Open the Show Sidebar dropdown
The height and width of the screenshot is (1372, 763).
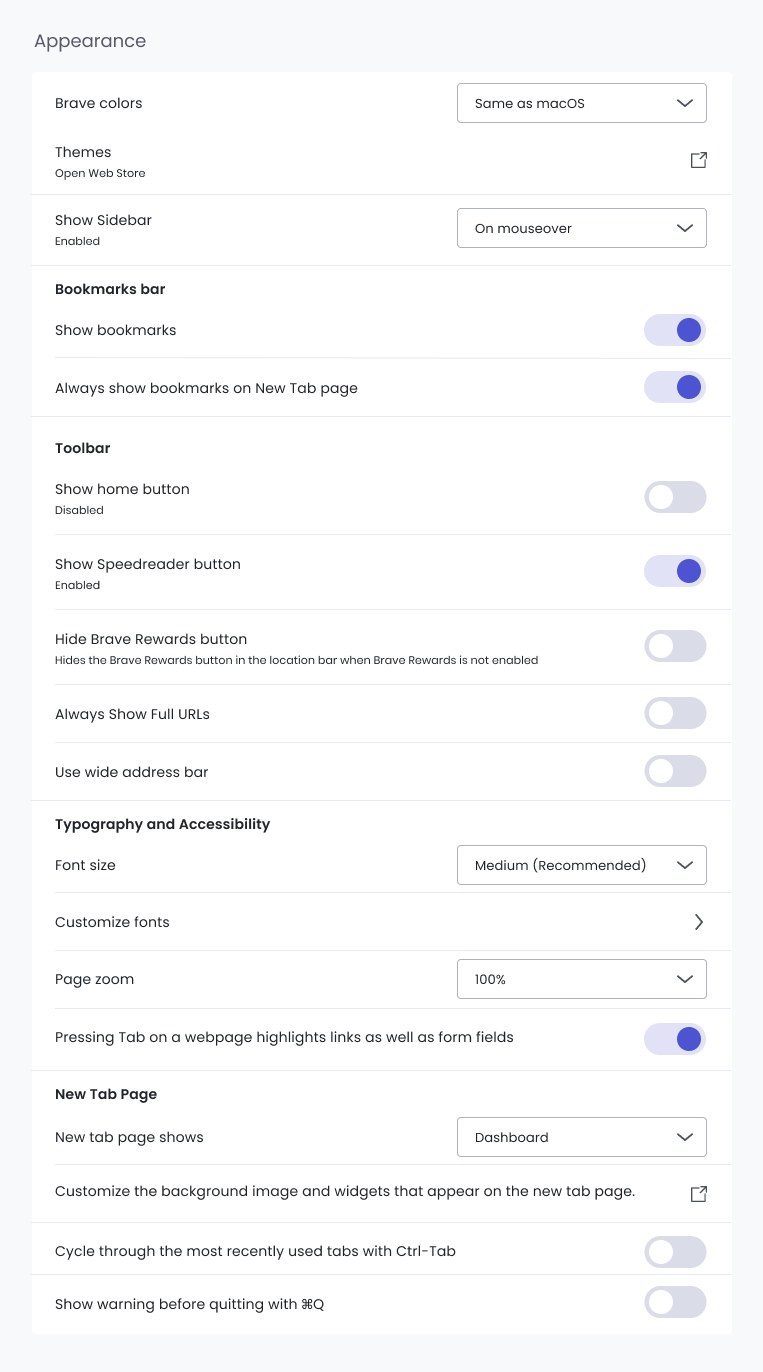[581, 228]
